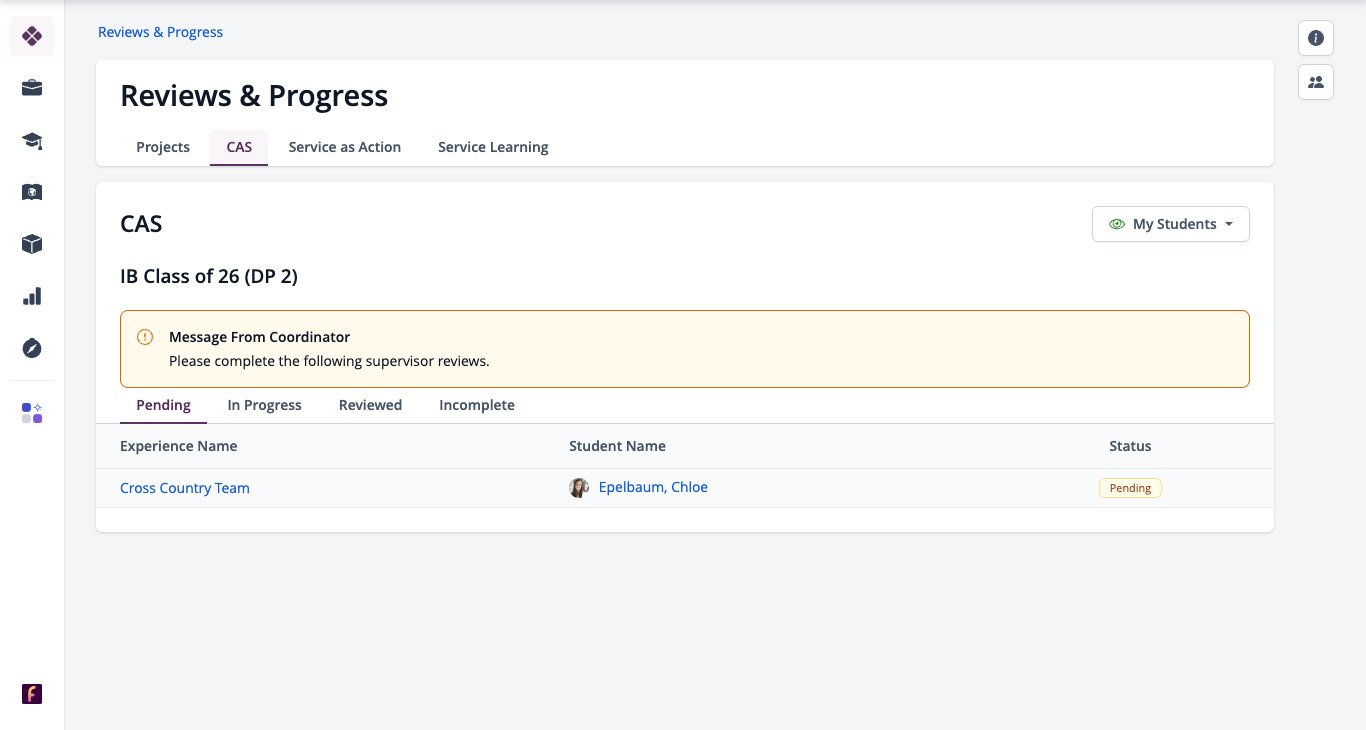Expand the My Students dropdown

[x=1171, y=224]
